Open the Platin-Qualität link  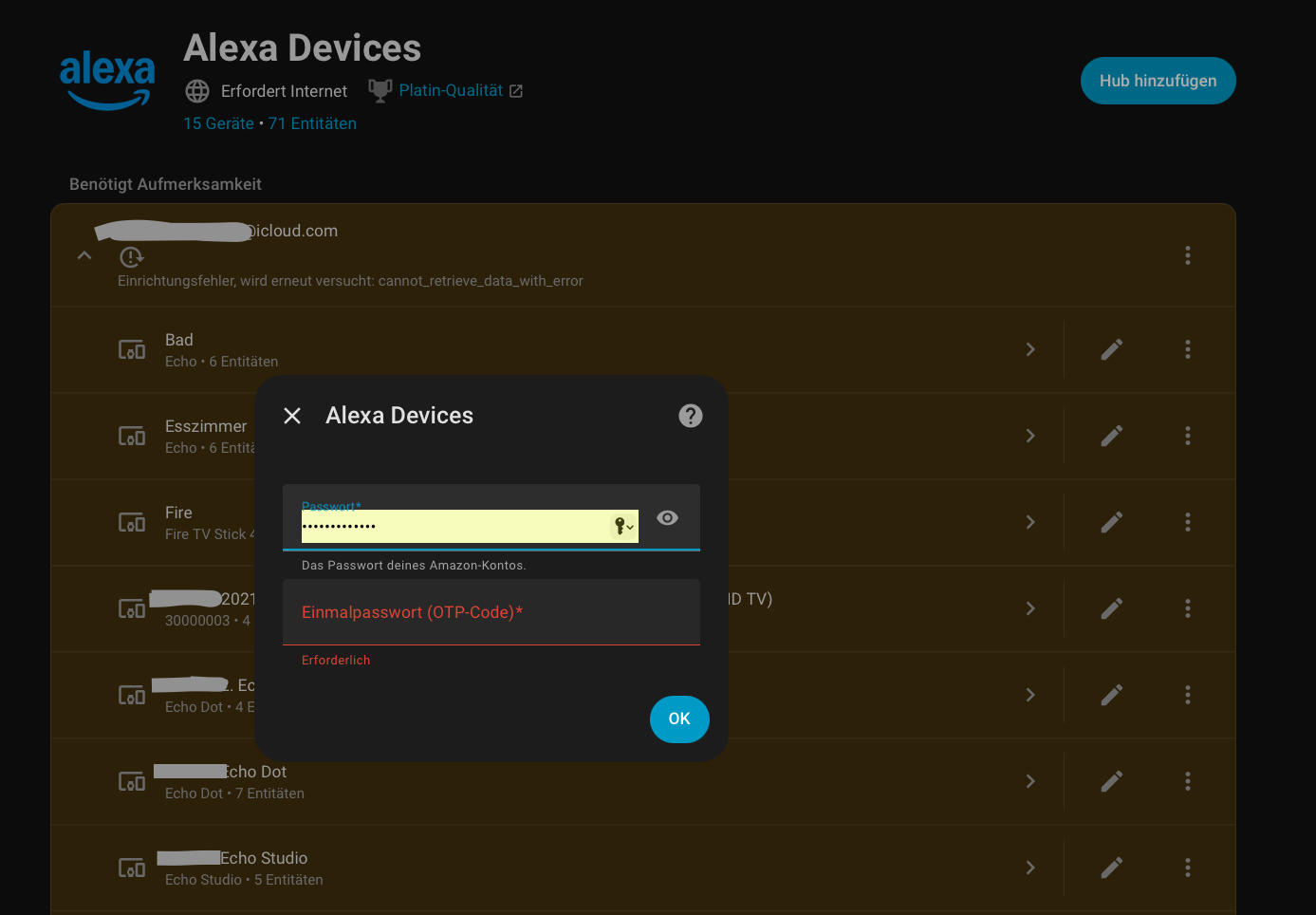coord(451,90)
